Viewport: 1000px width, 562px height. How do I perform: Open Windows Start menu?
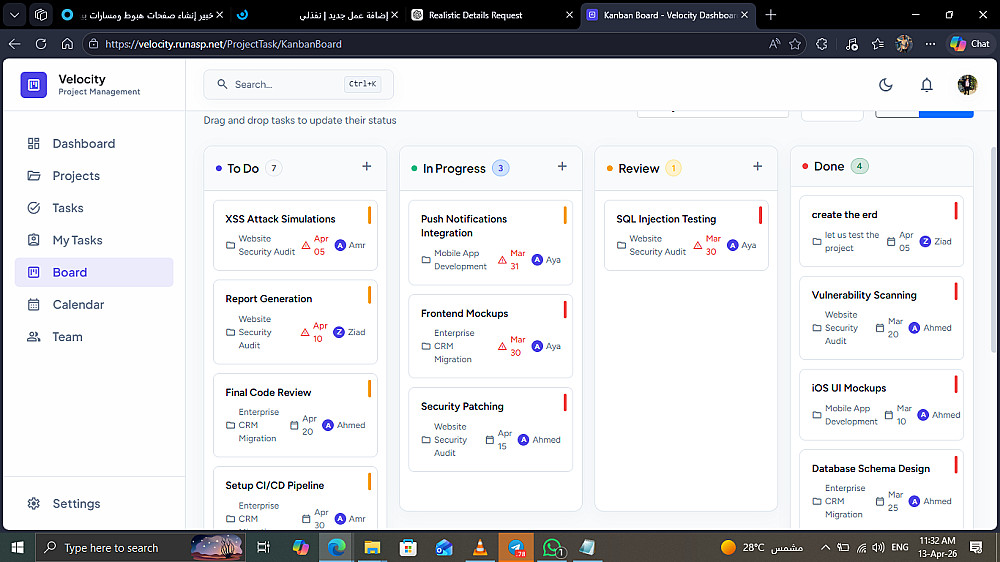click(17, 547)
